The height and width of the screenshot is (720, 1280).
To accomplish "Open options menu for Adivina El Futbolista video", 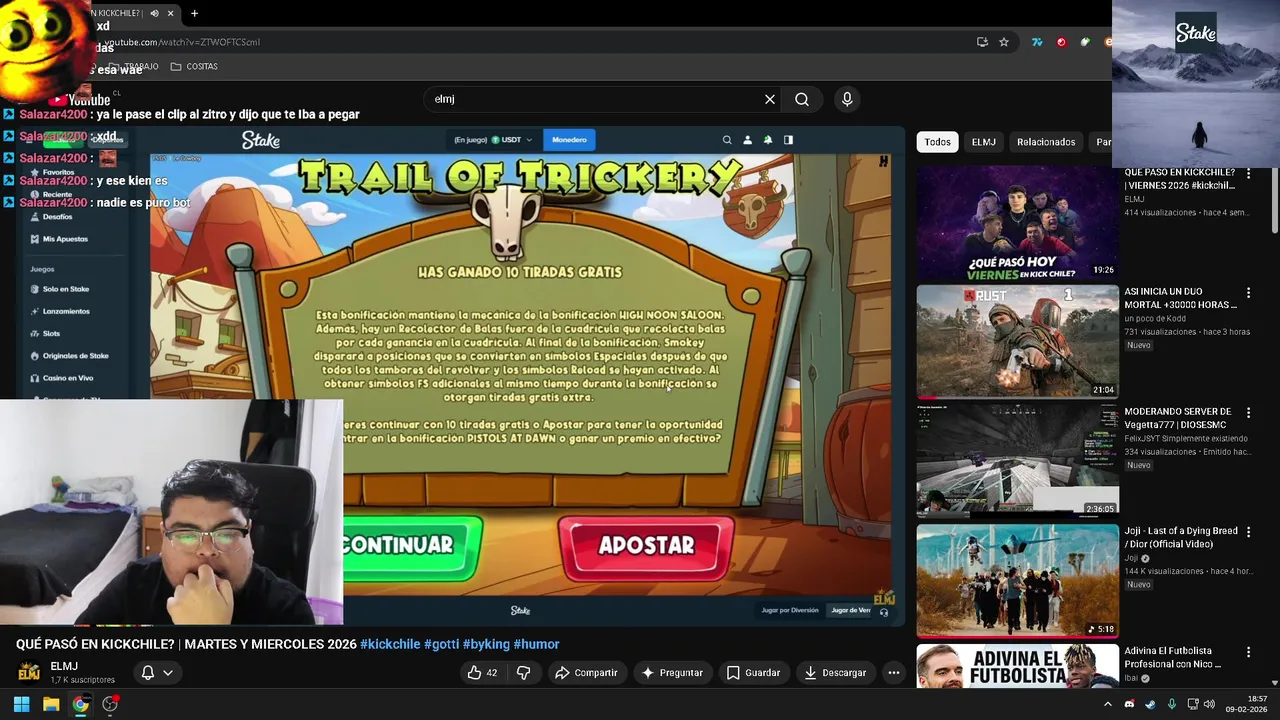I will coord(1248,652).
